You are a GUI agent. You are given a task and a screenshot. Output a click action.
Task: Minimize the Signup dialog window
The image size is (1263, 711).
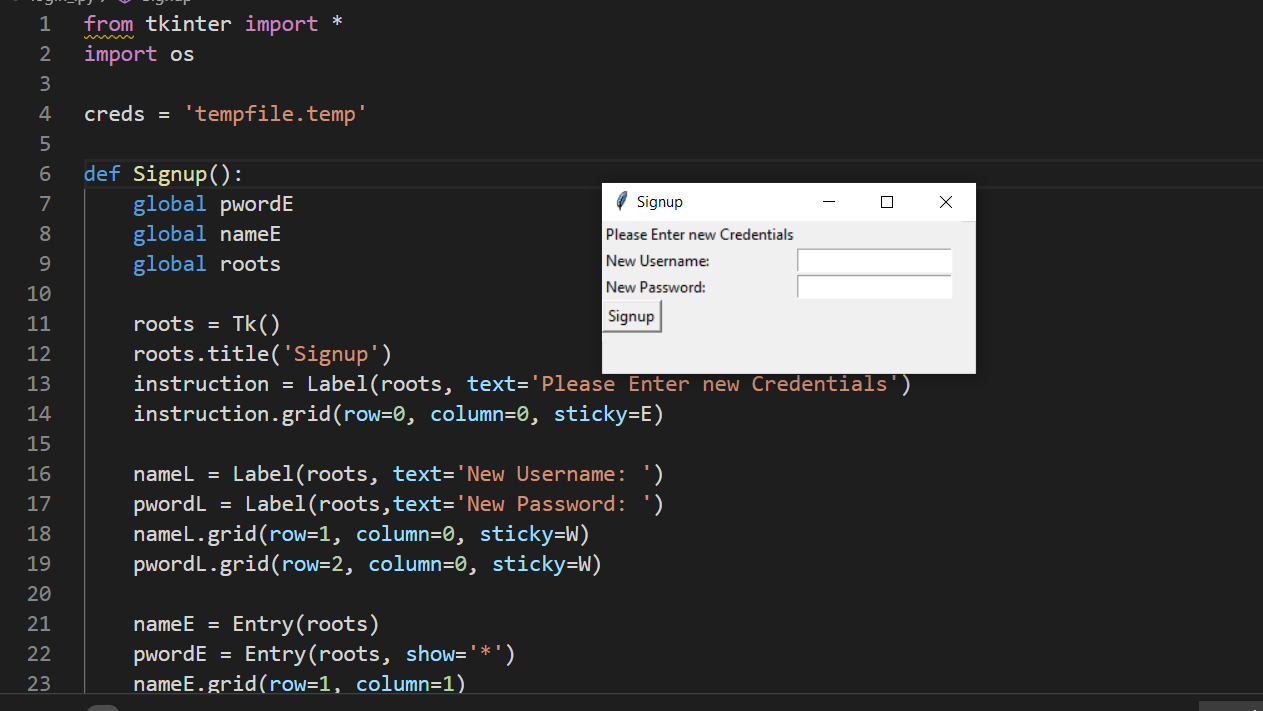pyautogui.click(x=828, y=201)
